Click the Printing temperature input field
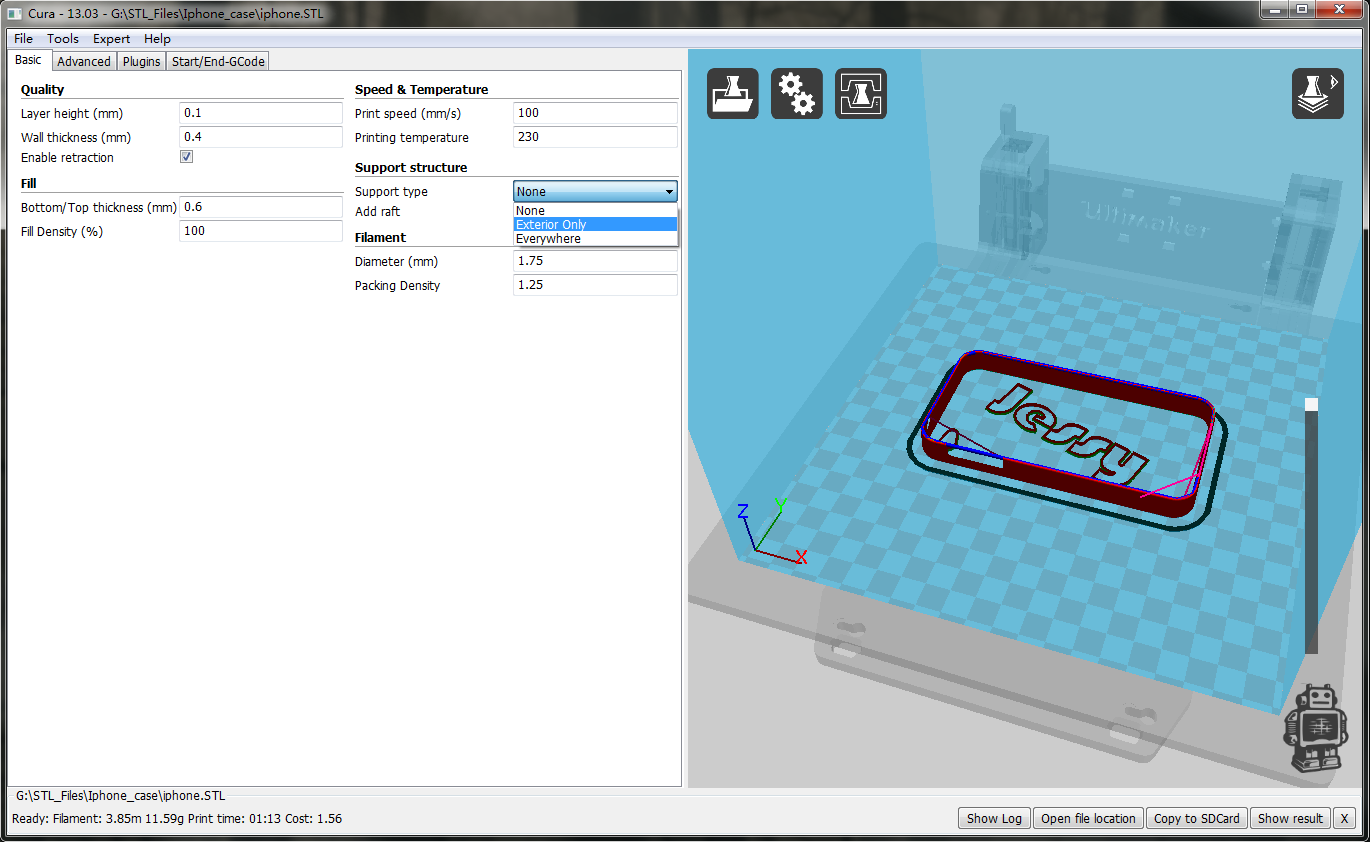Screen dimensions: 1370x842 coord(595,137)
